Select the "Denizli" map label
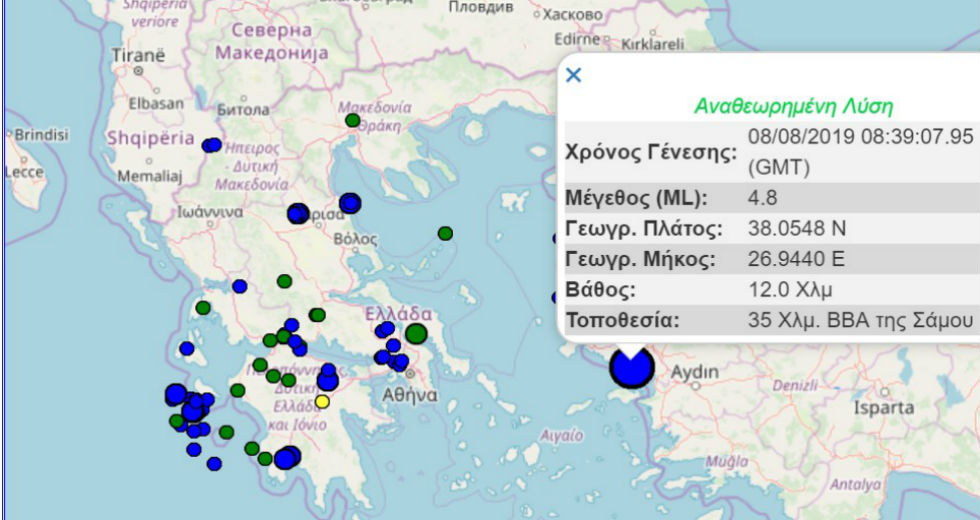This screenshot has width=980, height=520. 794,386
